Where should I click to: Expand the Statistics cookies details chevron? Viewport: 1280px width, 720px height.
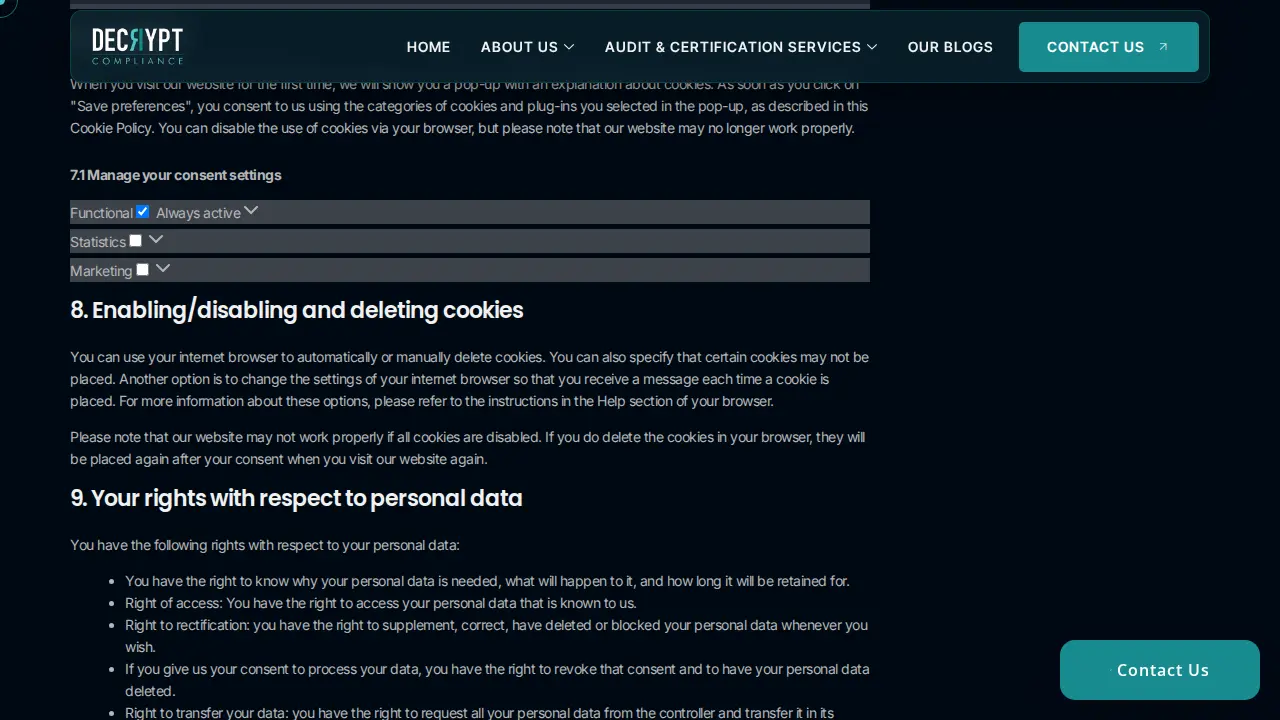pos(156,239)
